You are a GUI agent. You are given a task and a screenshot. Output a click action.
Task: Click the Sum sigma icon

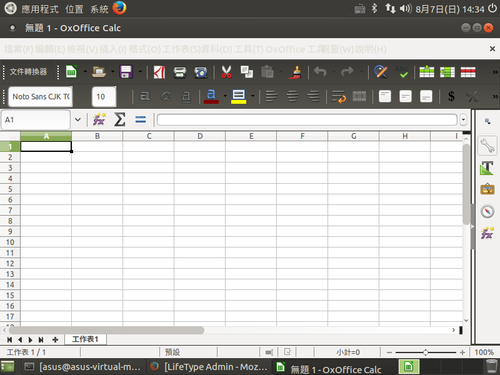point(120,119)
